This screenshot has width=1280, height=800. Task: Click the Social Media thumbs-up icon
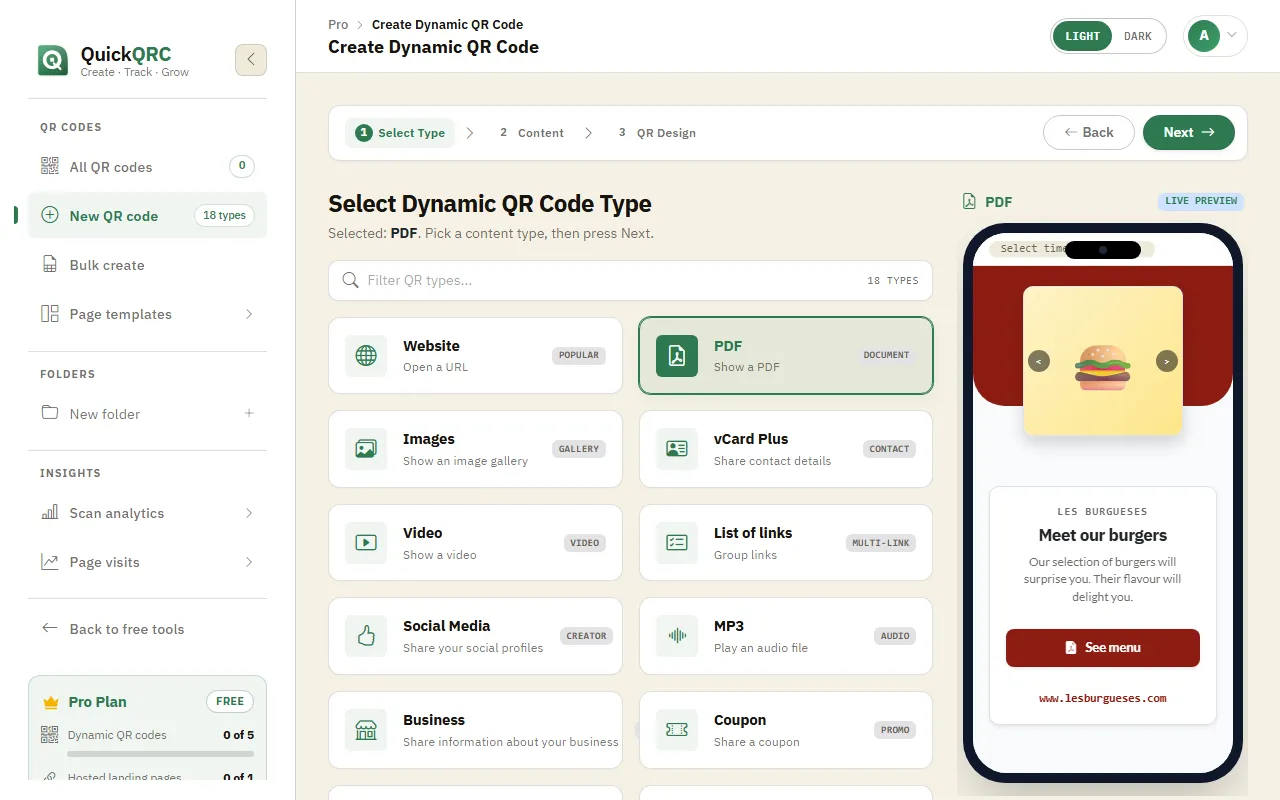366,636
